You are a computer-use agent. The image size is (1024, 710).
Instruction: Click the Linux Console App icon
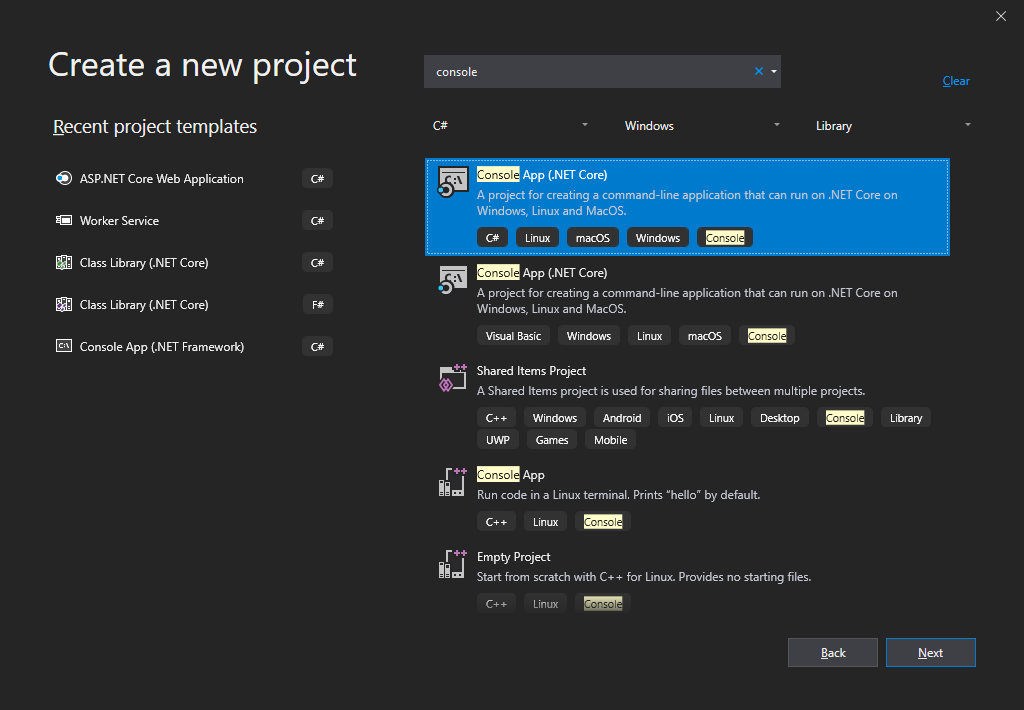[453, 482]
